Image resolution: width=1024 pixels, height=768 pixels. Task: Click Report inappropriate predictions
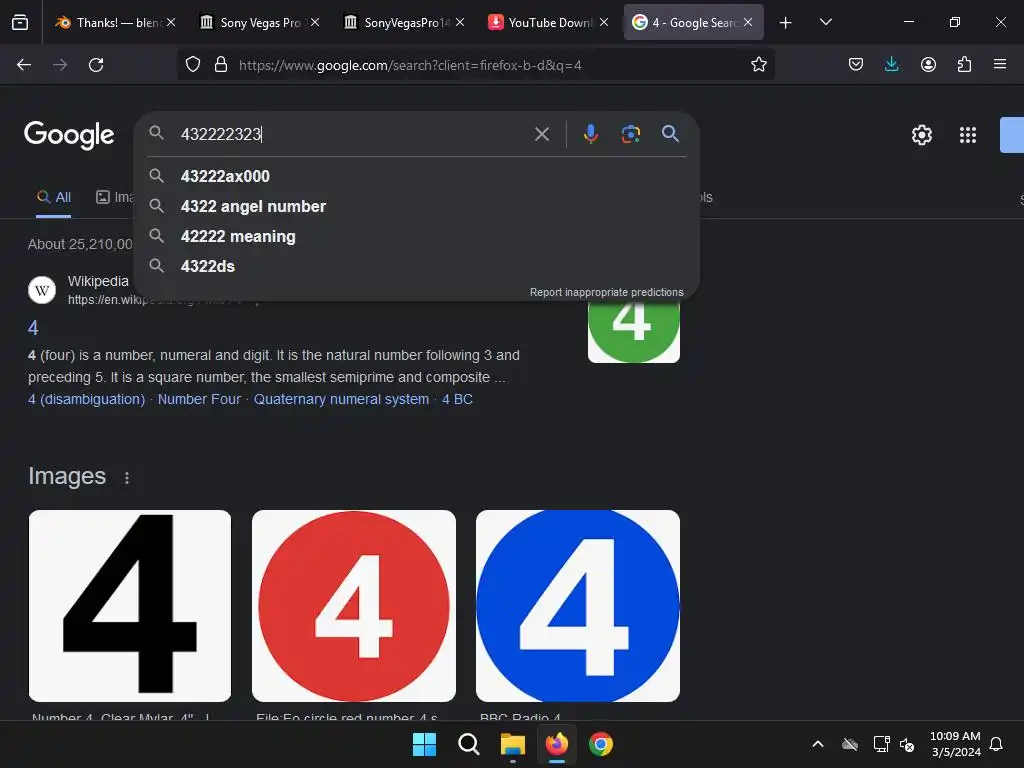click(x=606, y=292)
